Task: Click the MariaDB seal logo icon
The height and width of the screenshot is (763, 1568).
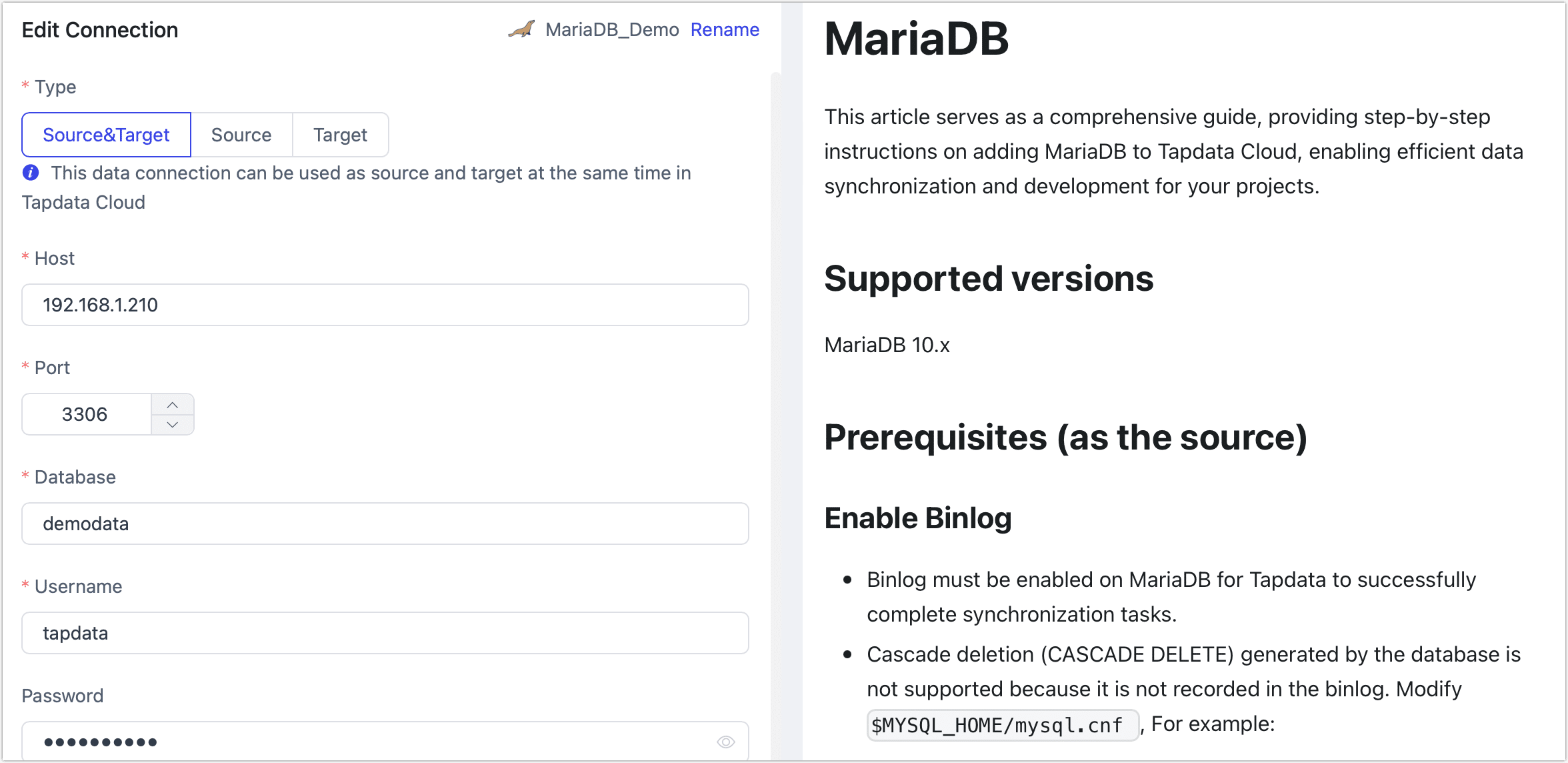Action: click(522, 29)
